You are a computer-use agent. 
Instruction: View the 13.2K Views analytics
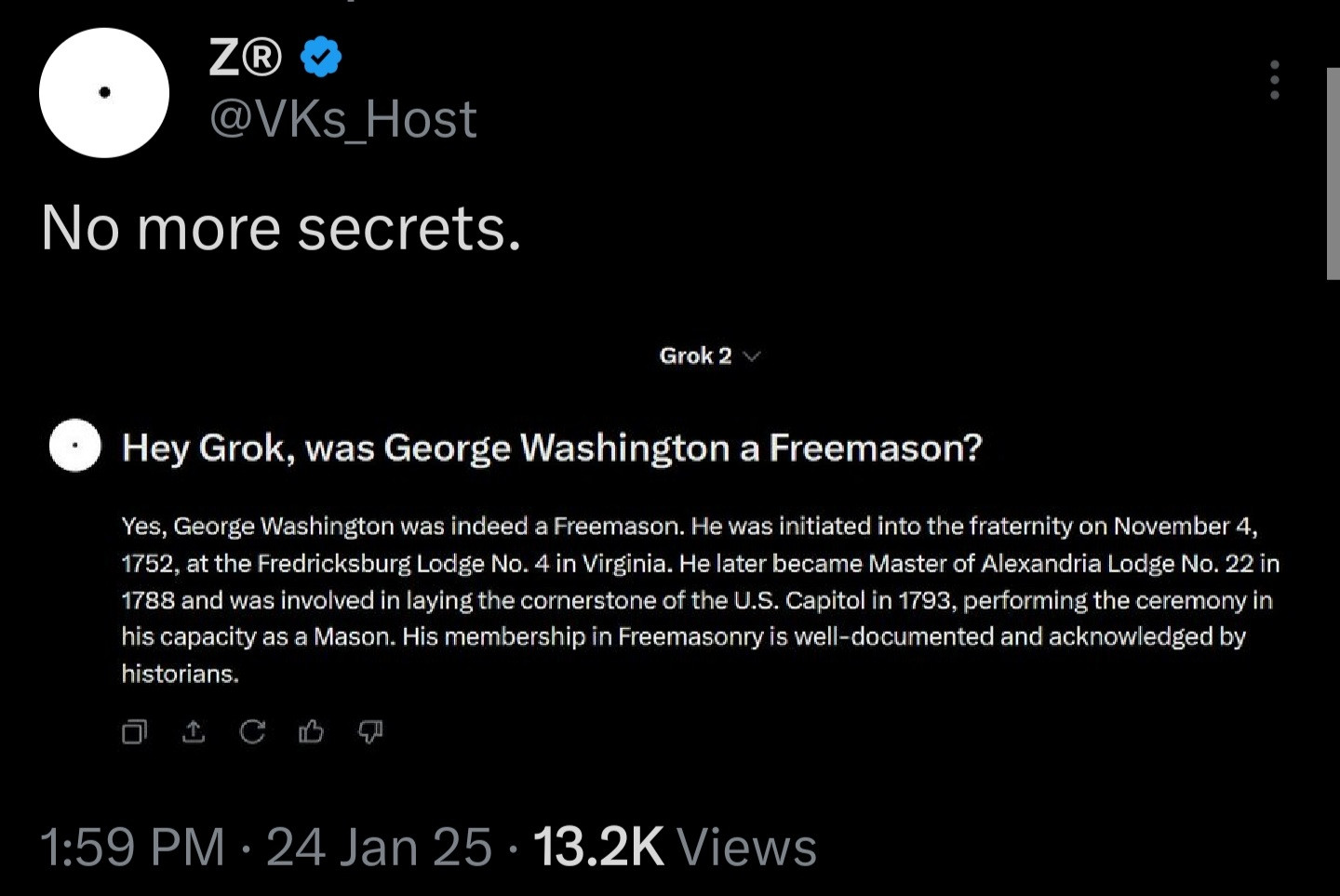[675, 847]
